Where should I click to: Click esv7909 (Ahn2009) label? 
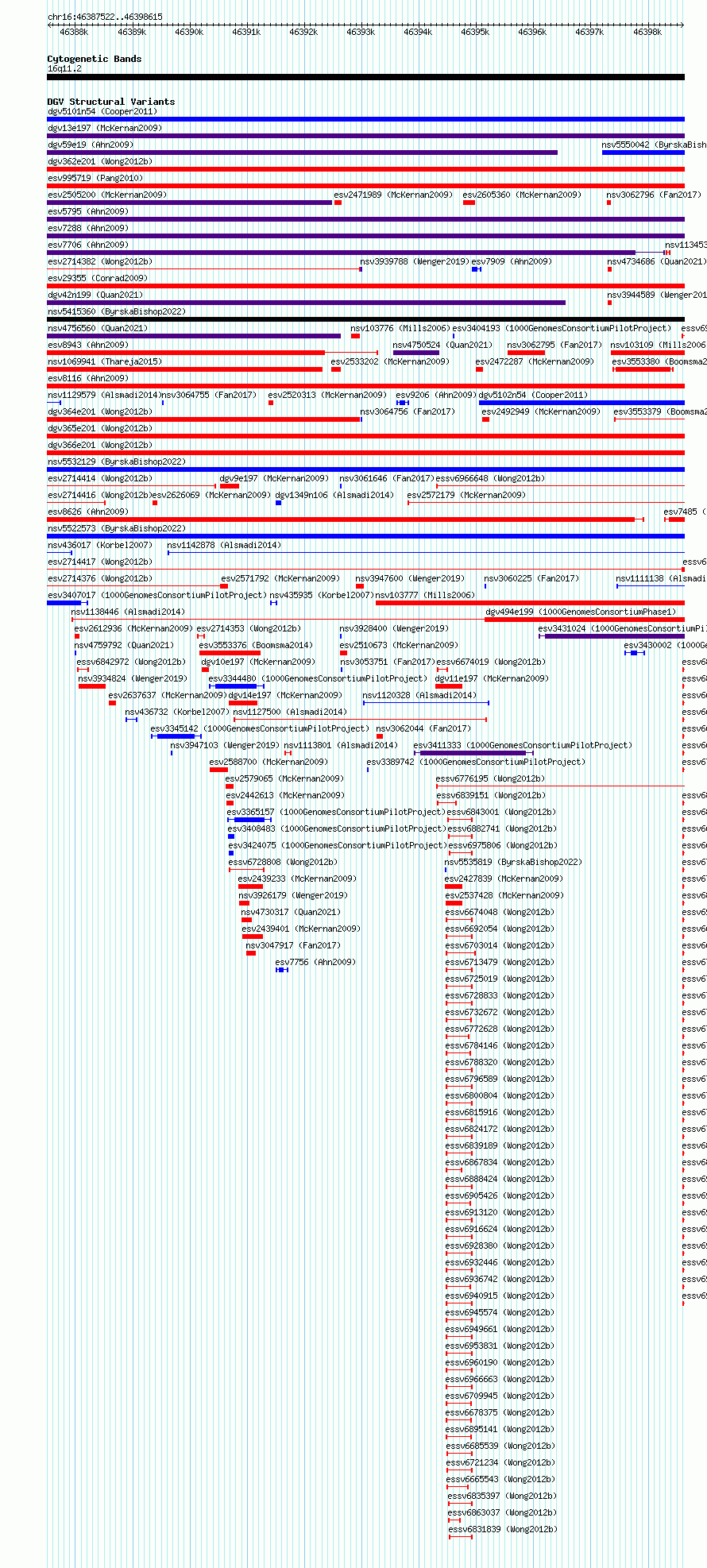coord(512,261)
